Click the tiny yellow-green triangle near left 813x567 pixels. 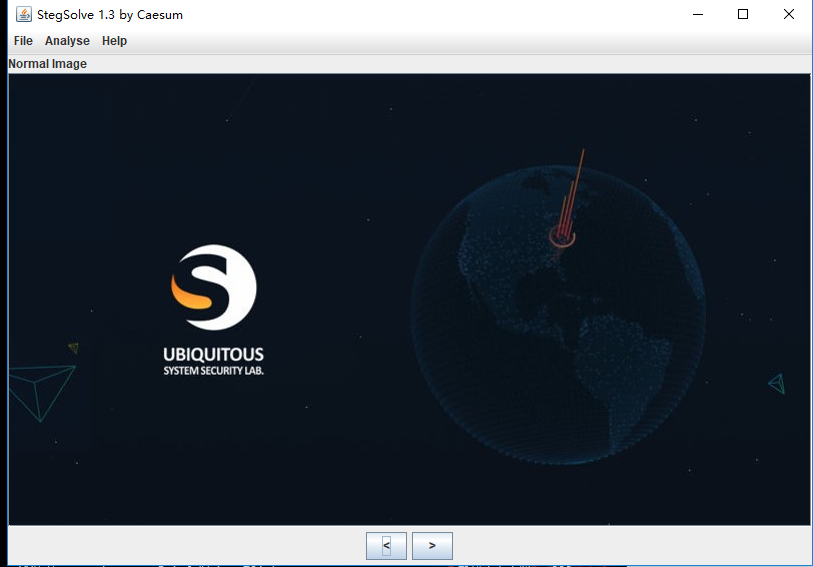[73, 348]
